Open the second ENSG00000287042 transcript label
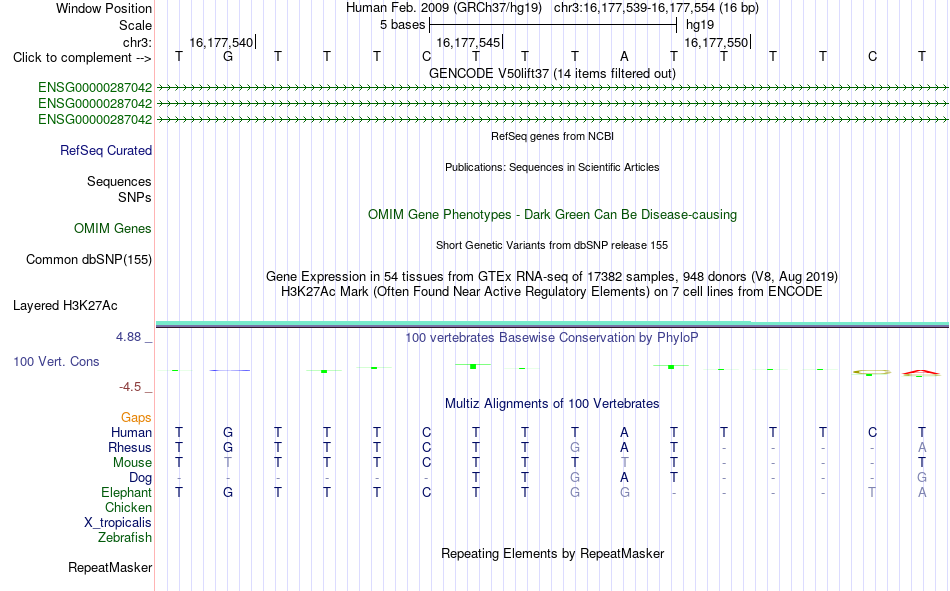This screenshot has height=591, width=950. point(95,103)
